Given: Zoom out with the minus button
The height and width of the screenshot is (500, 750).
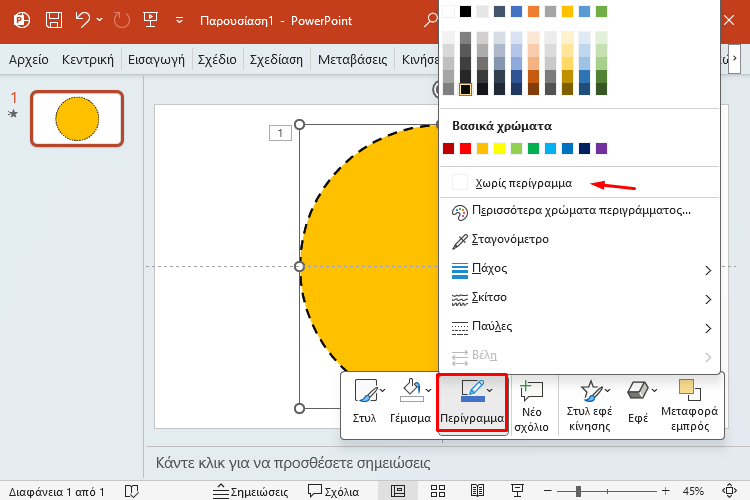Looking at the screenshot, I should (x=548, y=491).
